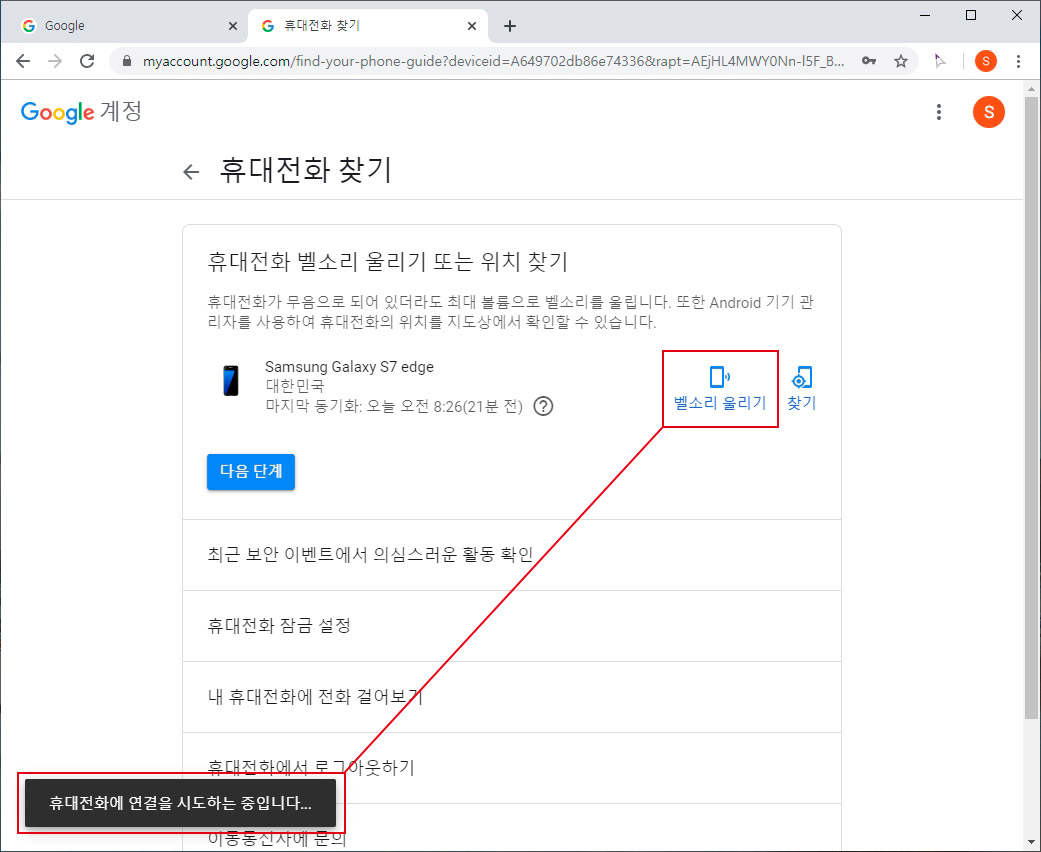
Task: Click the browser back arrow
Action: coord(23,61)
